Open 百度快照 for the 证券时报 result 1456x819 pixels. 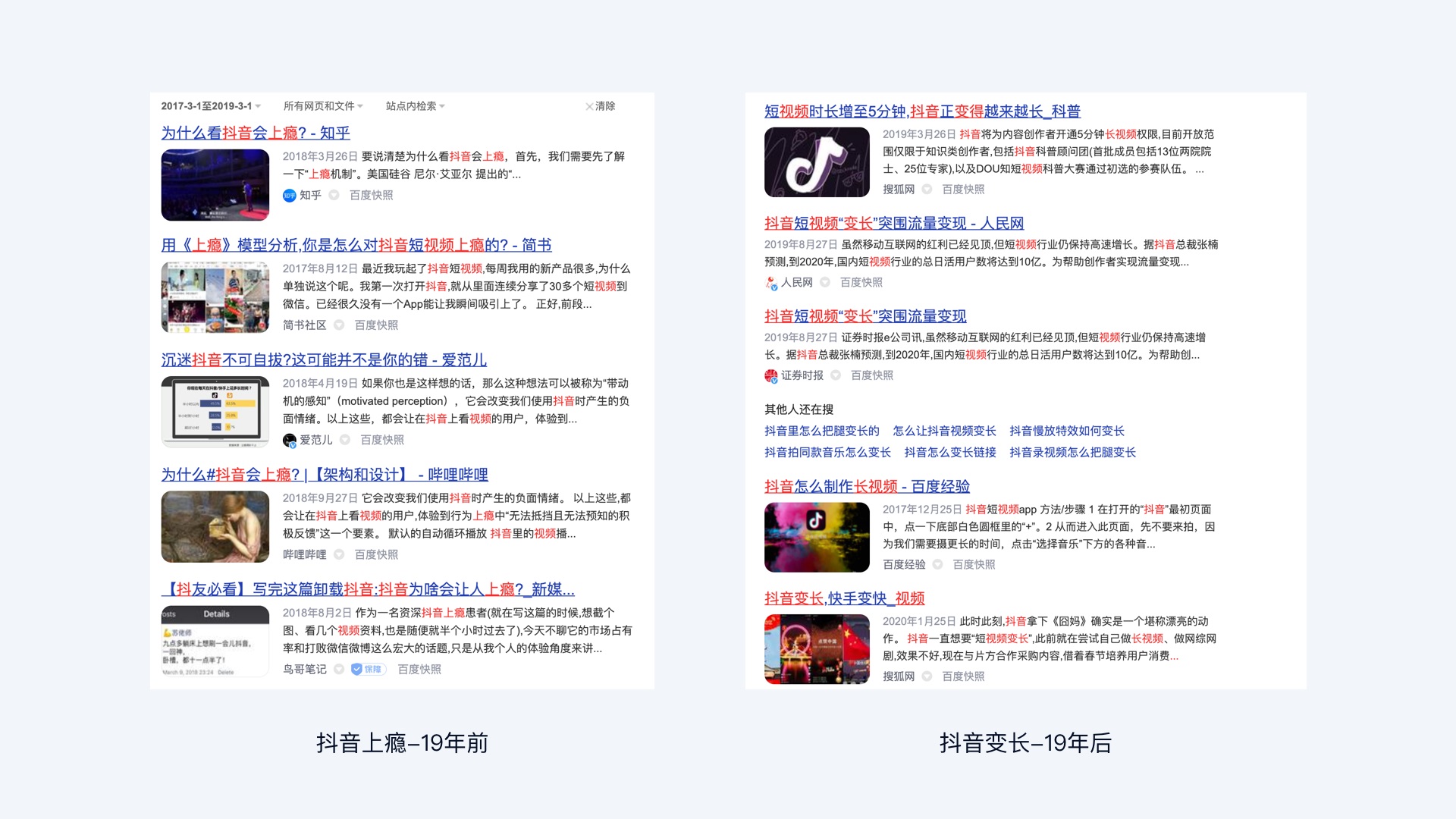[872, 375]
